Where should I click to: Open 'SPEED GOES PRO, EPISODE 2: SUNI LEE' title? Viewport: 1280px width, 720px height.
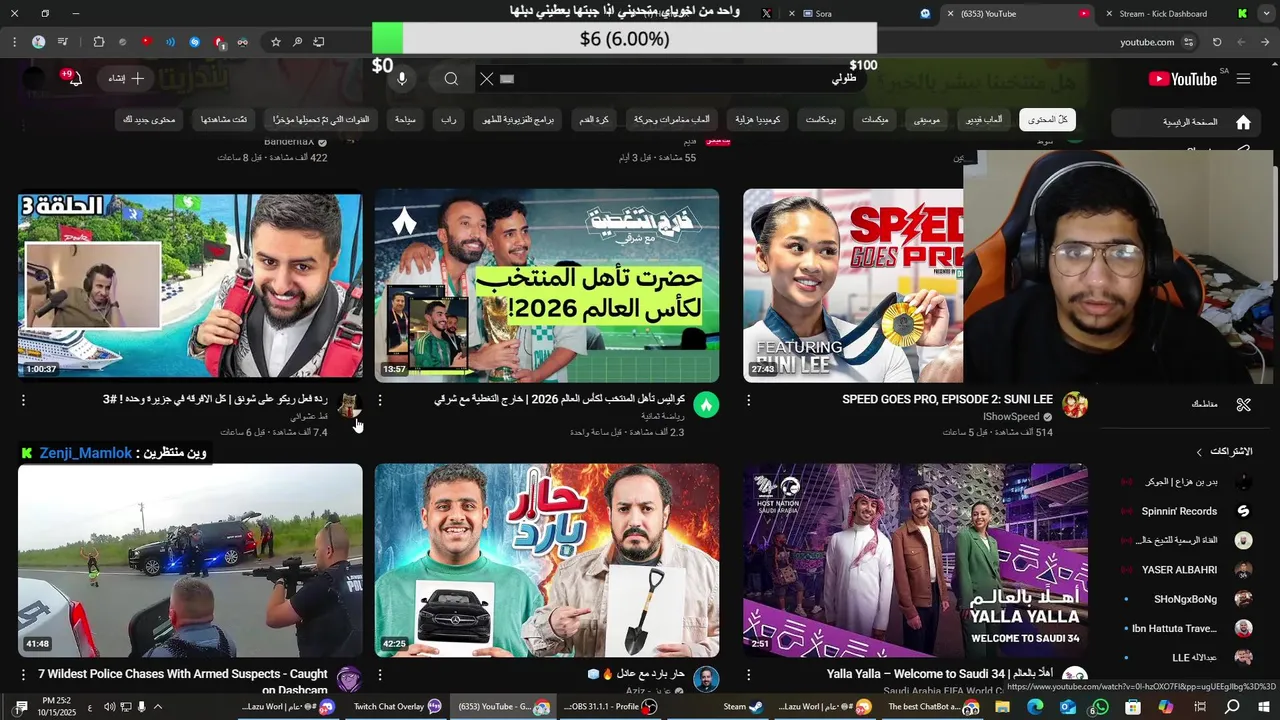[947, 399]
